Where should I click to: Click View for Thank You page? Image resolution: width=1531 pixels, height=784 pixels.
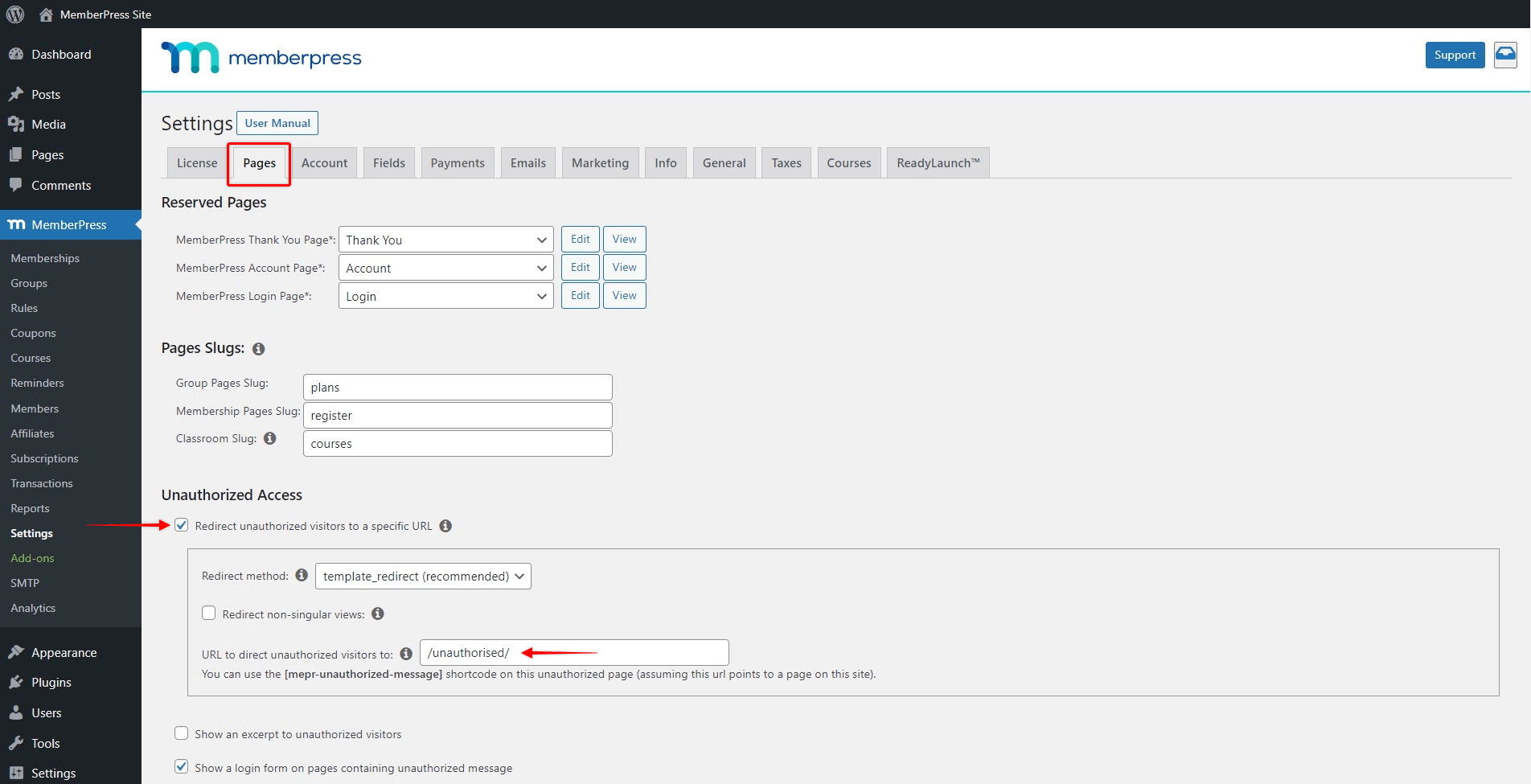[x=625, y=239]
